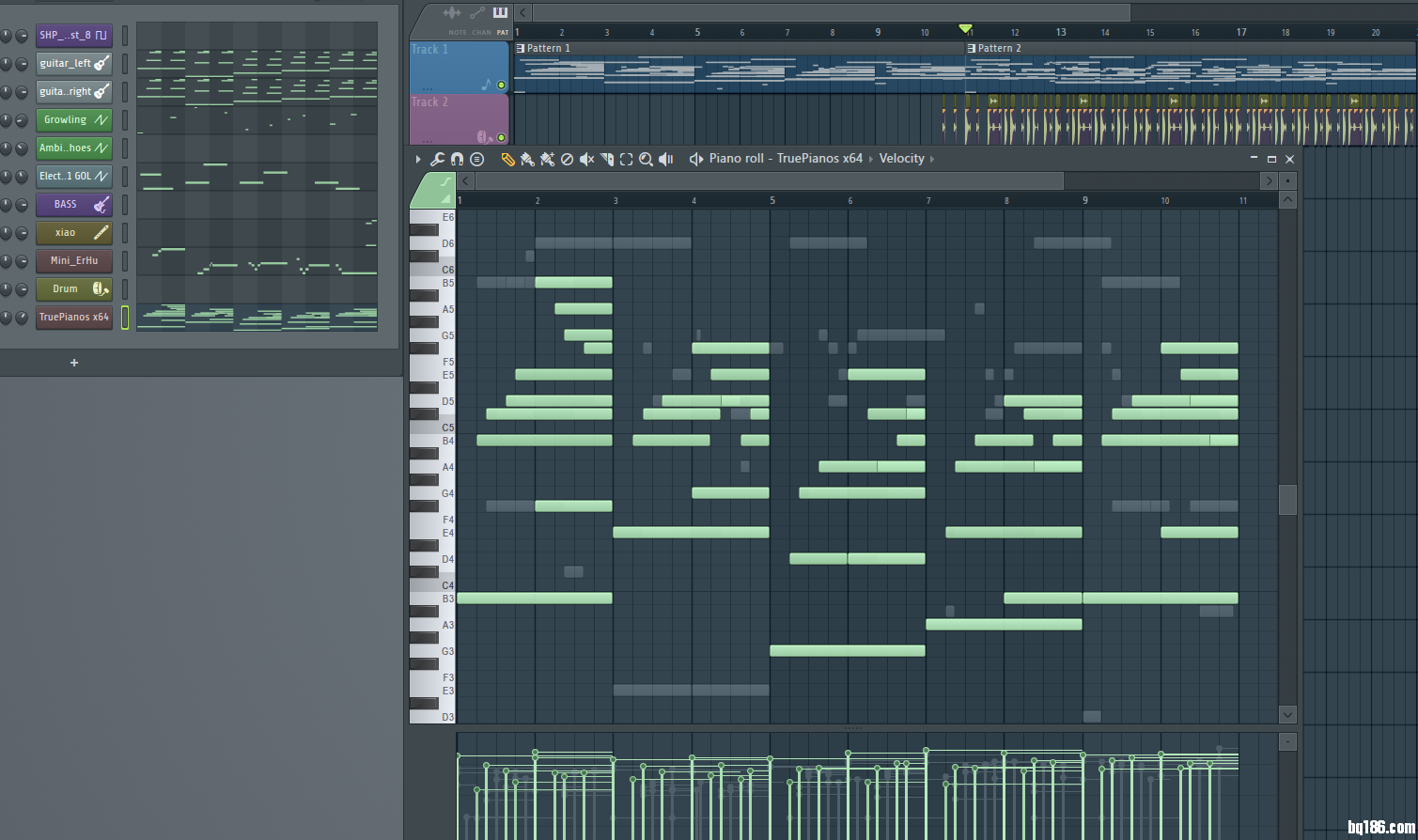Activate the Zoom tool in piano roll

click(646, 159)
